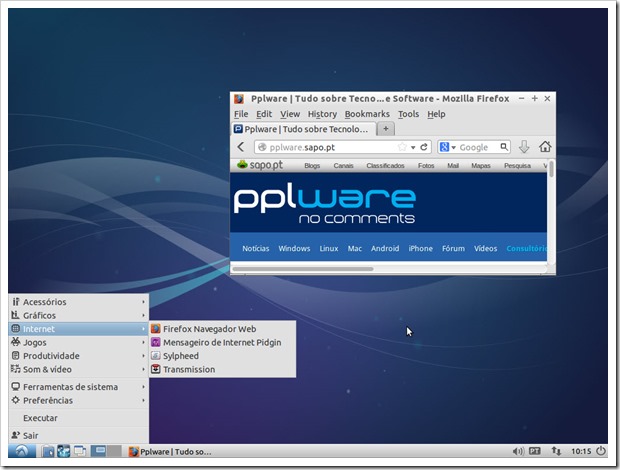Select the Internet menu category
Screen dimensions: 620x470
click(x=78, y=329)
